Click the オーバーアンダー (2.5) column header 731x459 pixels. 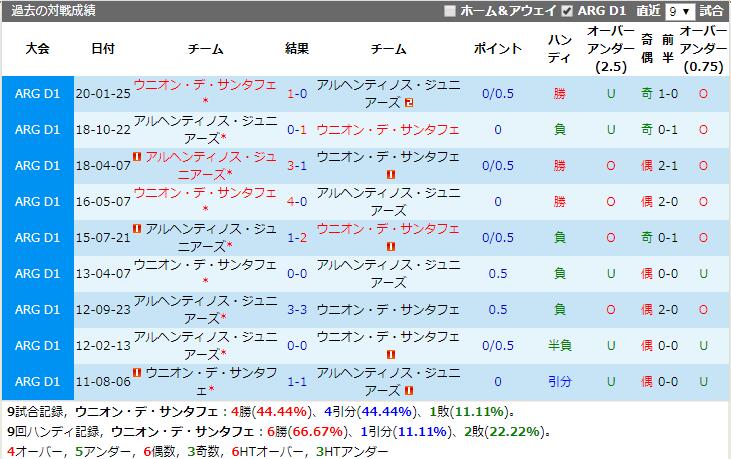tap(611, 48)
